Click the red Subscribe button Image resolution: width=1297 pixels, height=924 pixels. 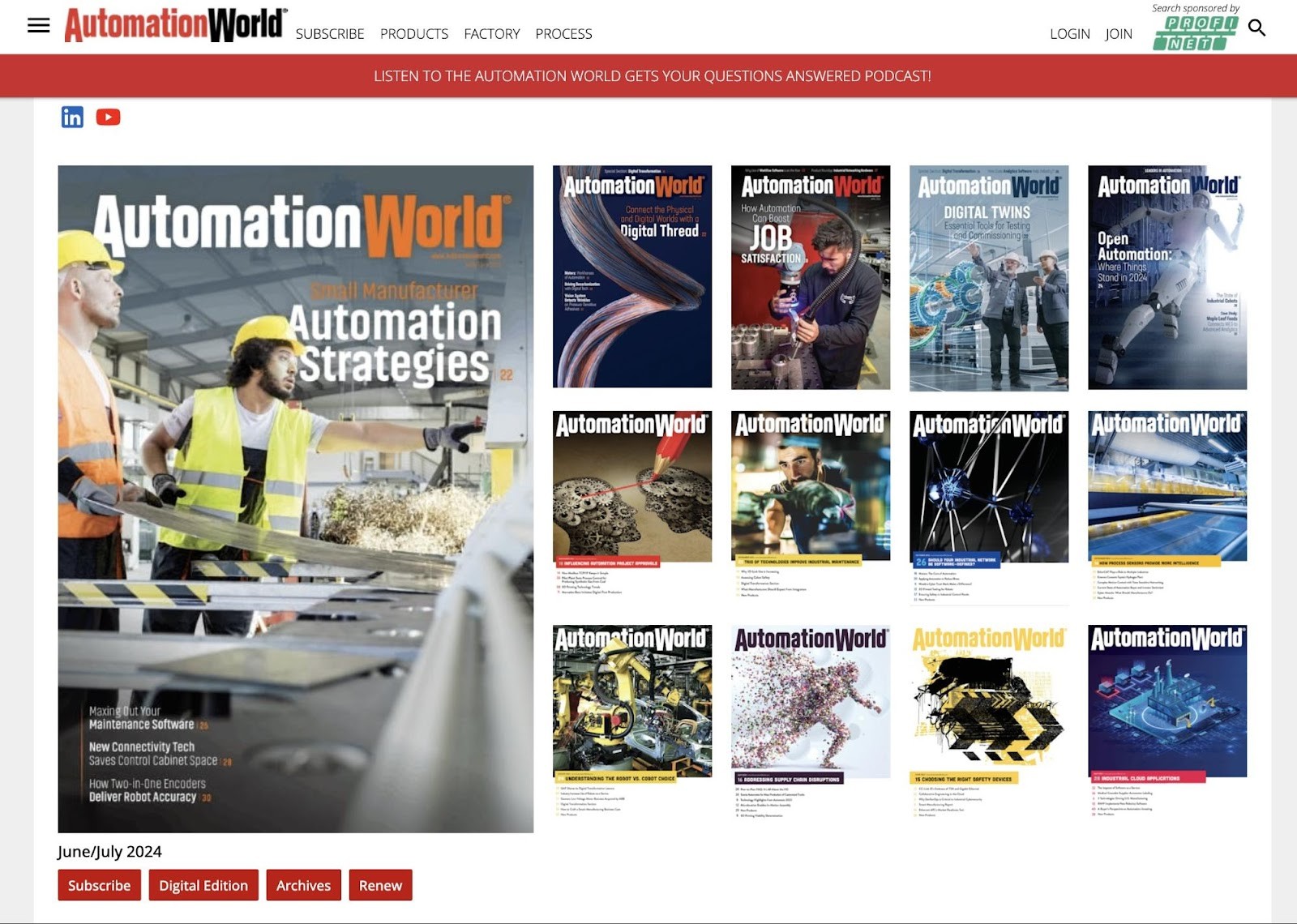(100, 885)
